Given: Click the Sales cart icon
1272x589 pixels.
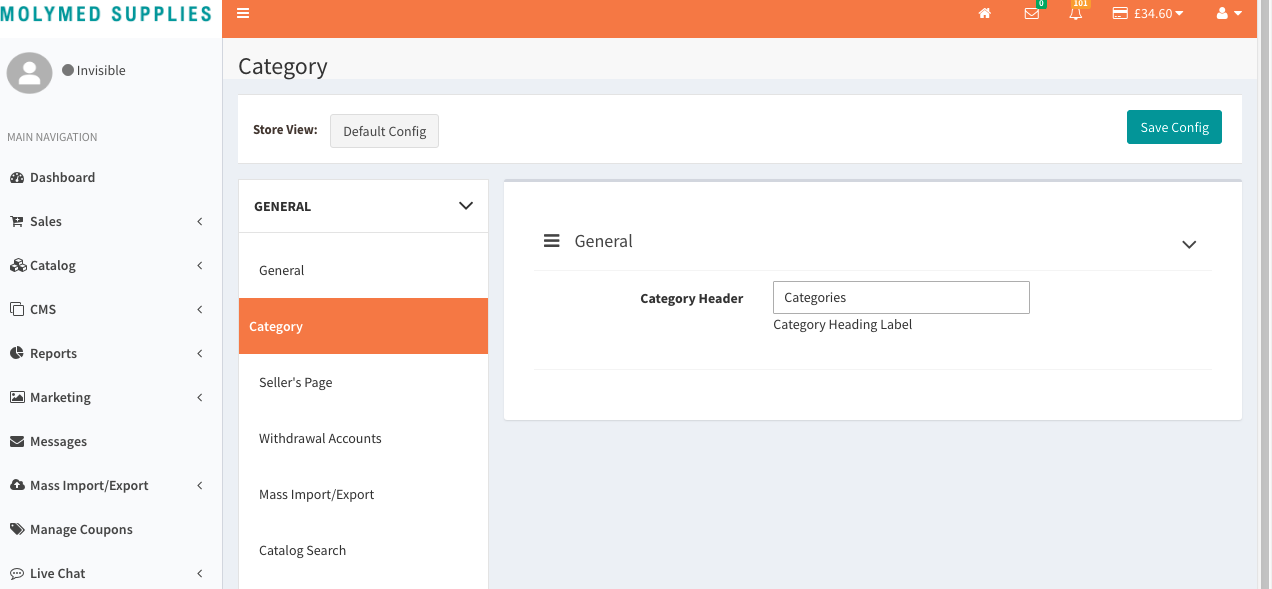Looking at the screenshot, I should 17,221.
